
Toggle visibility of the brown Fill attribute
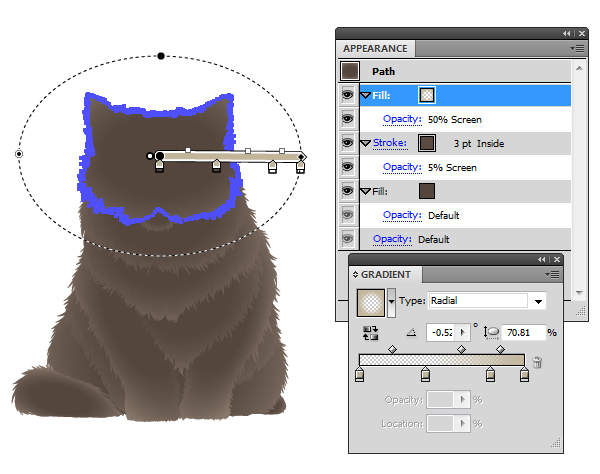[347, 191]
